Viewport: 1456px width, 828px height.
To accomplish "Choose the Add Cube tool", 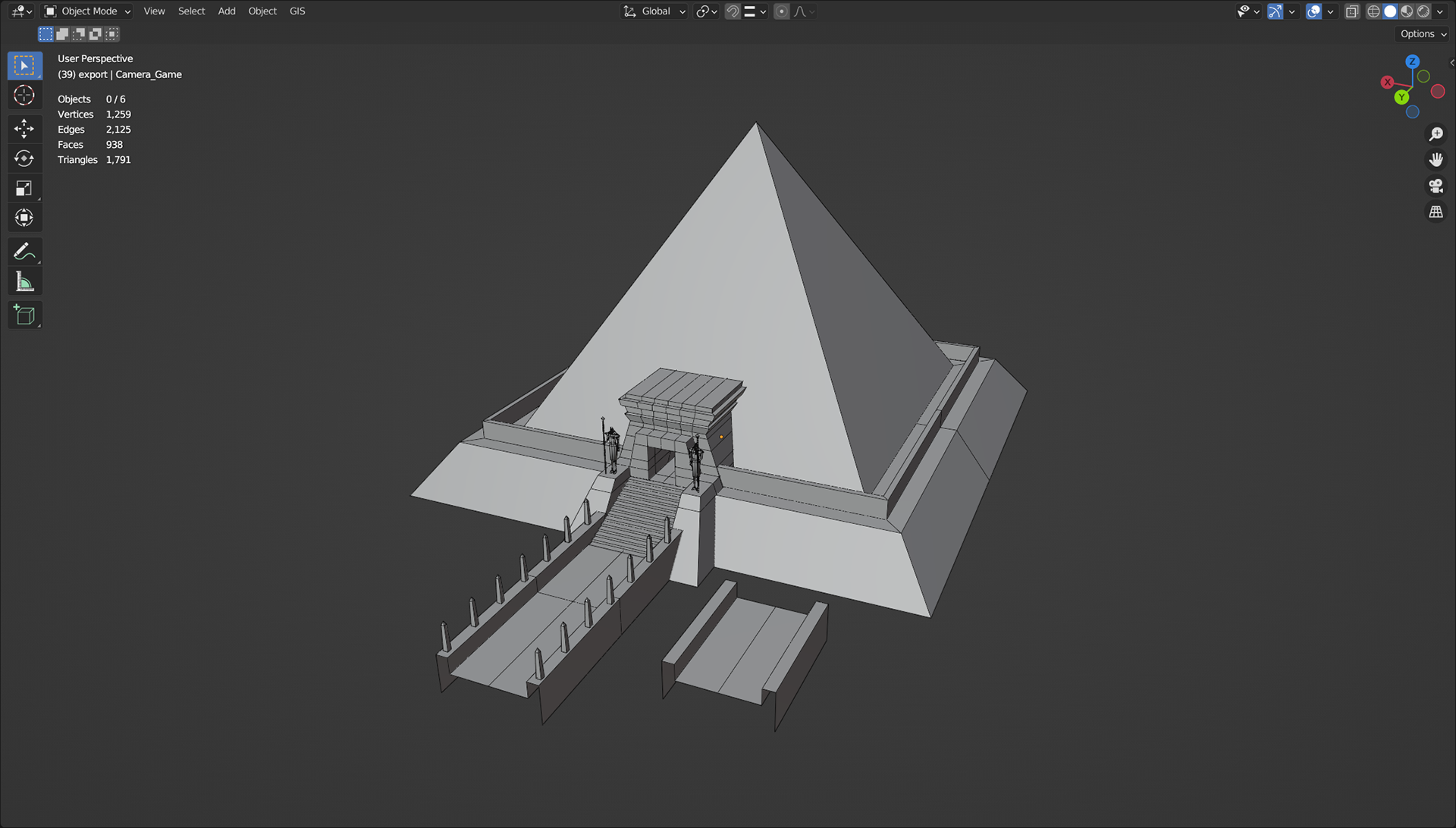I will coord(24,315).
